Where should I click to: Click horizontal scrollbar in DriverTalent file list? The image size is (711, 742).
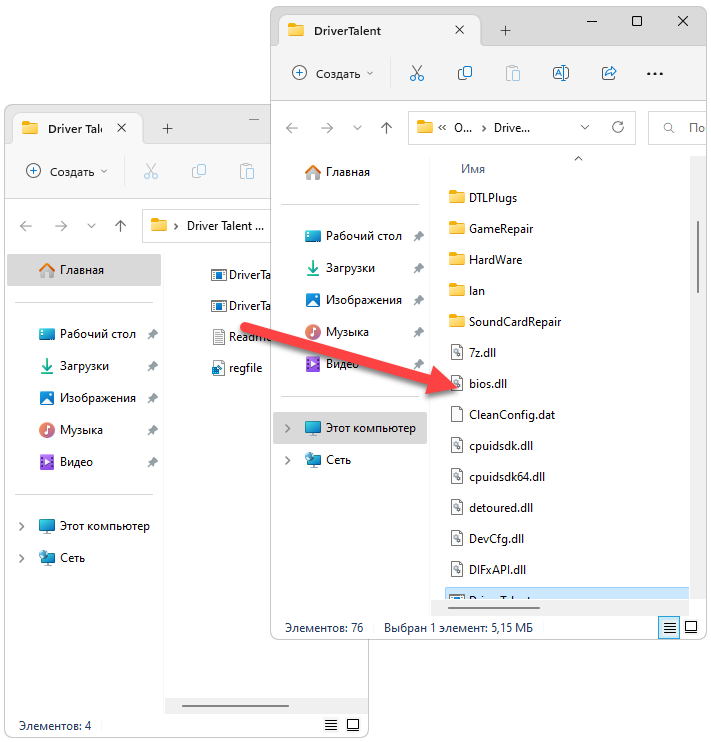pos(494,608)
